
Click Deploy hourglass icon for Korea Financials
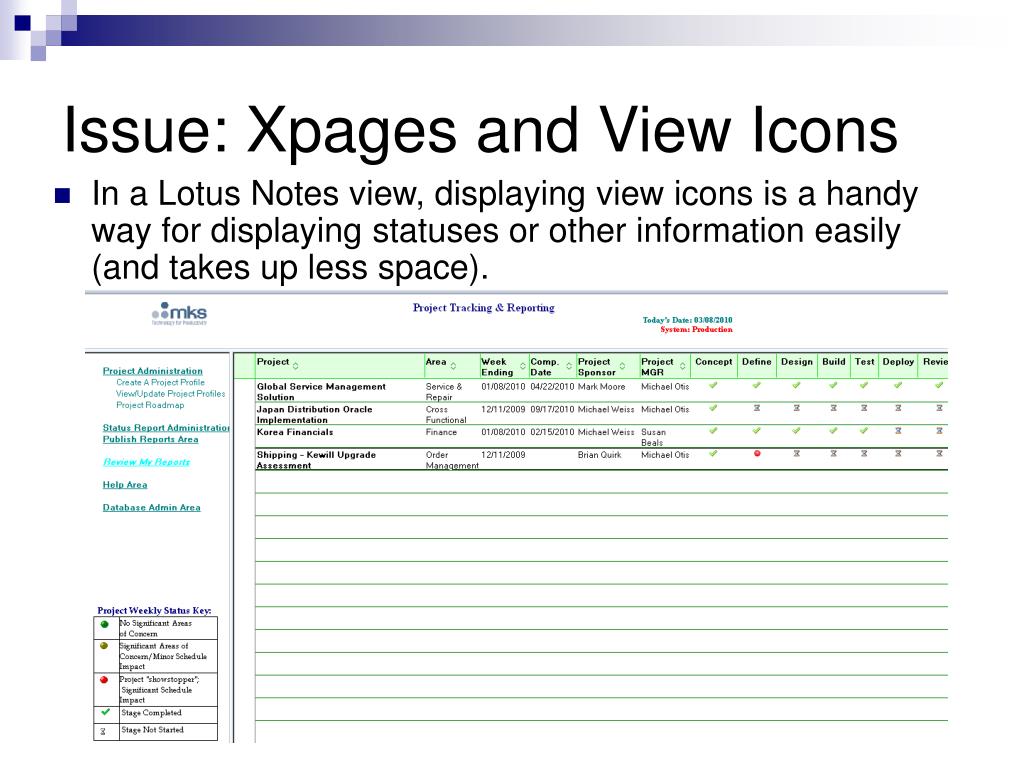(x=899, y=431)
